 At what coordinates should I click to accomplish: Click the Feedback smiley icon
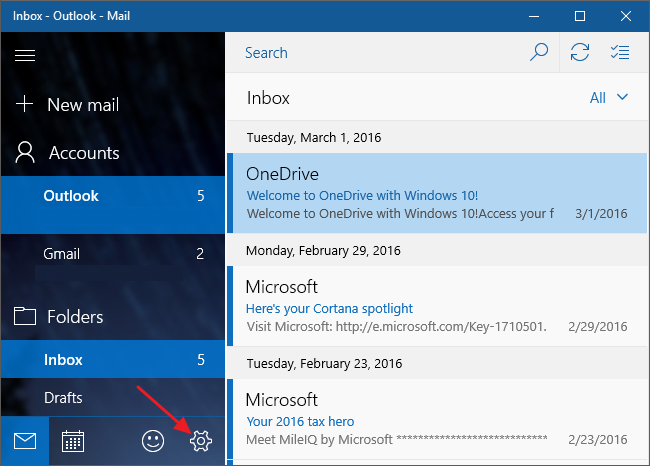point(153,441)
